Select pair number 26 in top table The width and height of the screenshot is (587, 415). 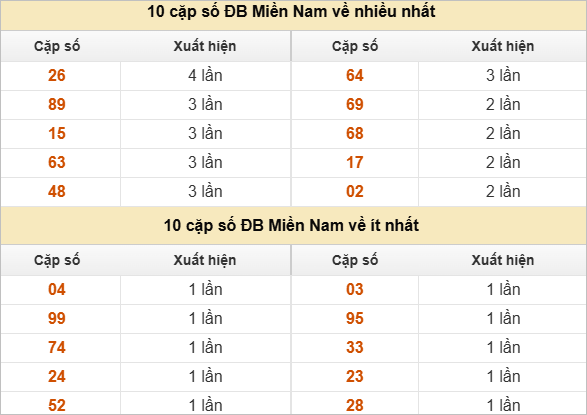pyautogui.click(x=57, y=76)
